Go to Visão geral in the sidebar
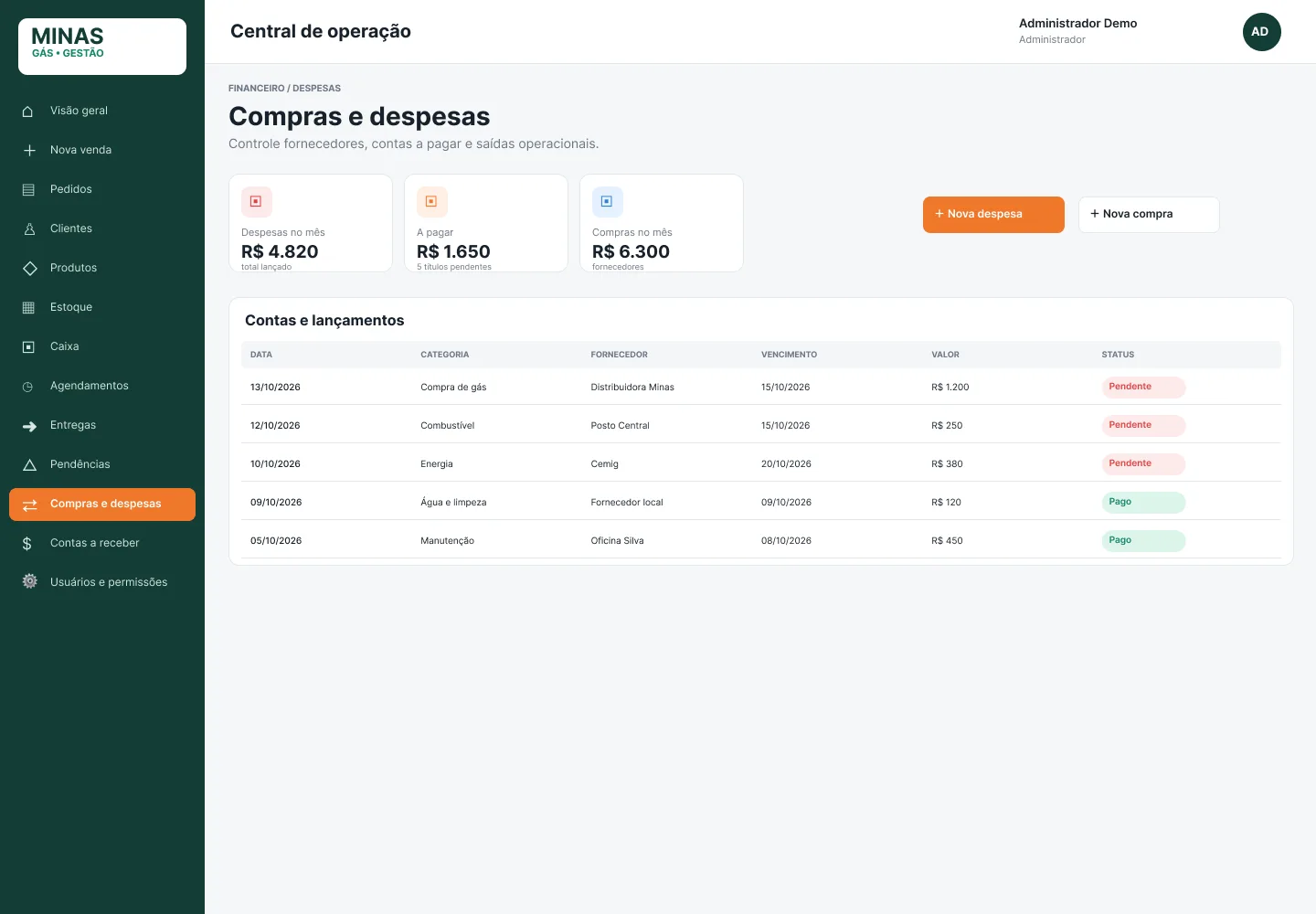 [102, 112]
